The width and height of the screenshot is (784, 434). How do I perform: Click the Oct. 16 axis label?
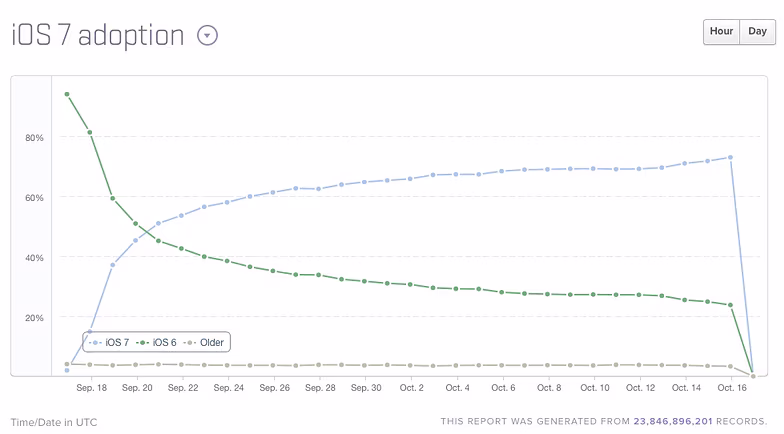(x=732, y=388)
